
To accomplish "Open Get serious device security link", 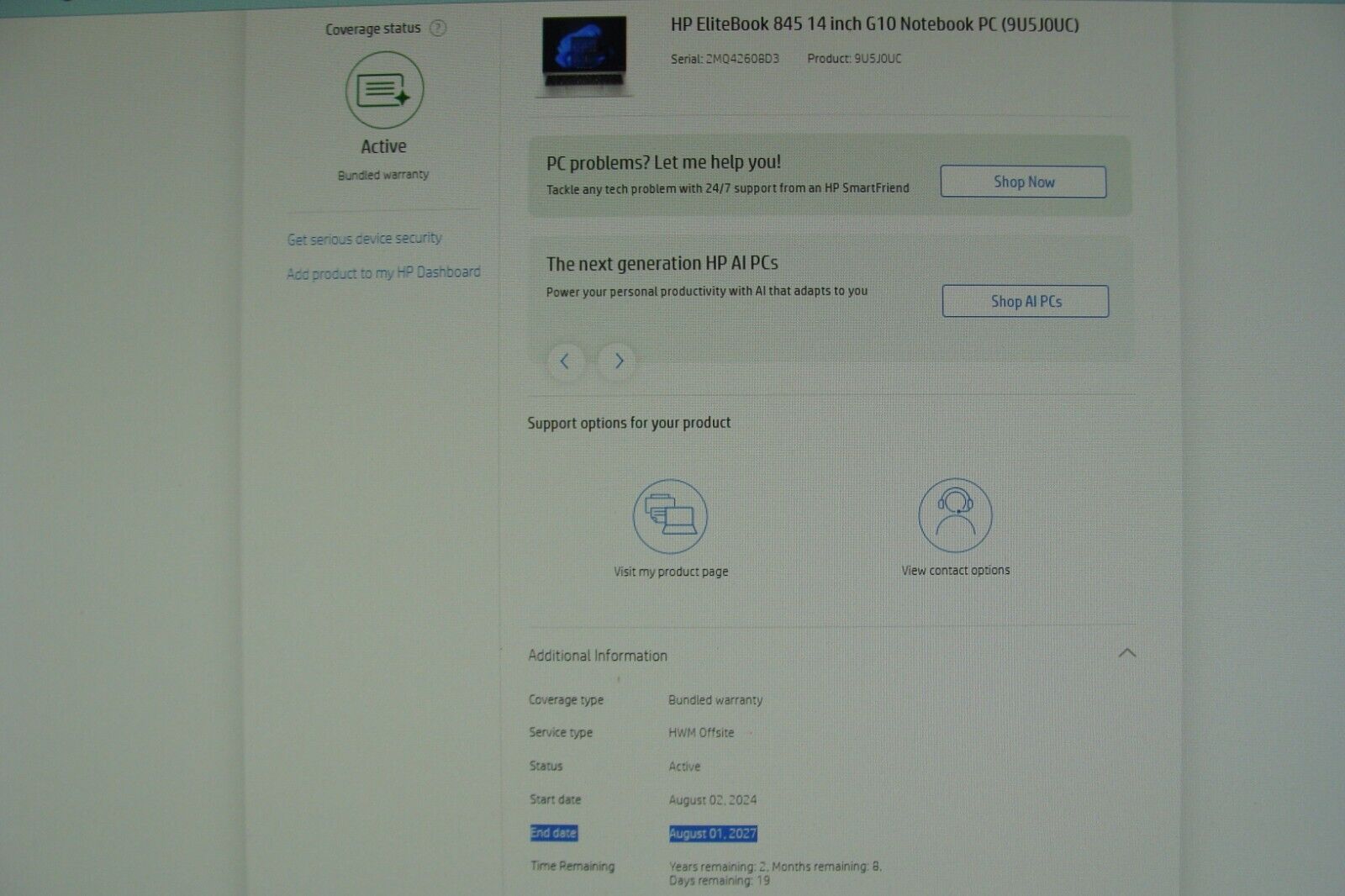I will coord(364,238).
